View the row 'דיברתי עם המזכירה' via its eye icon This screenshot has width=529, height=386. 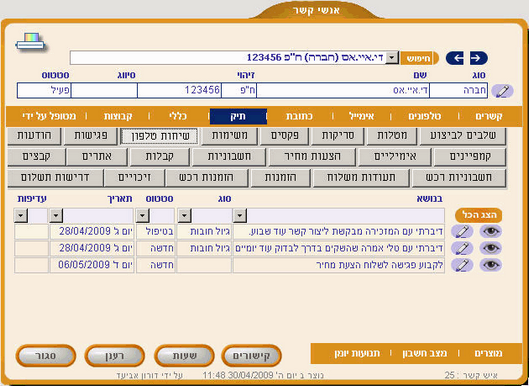coord(491,231)
